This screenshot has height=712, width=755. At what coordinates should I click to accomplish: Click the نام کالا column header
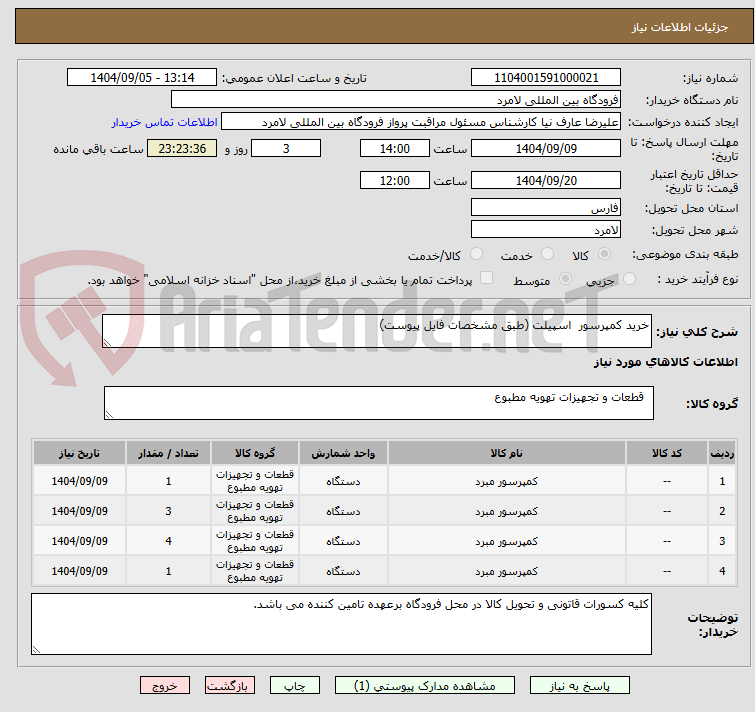tap(507, 453)
